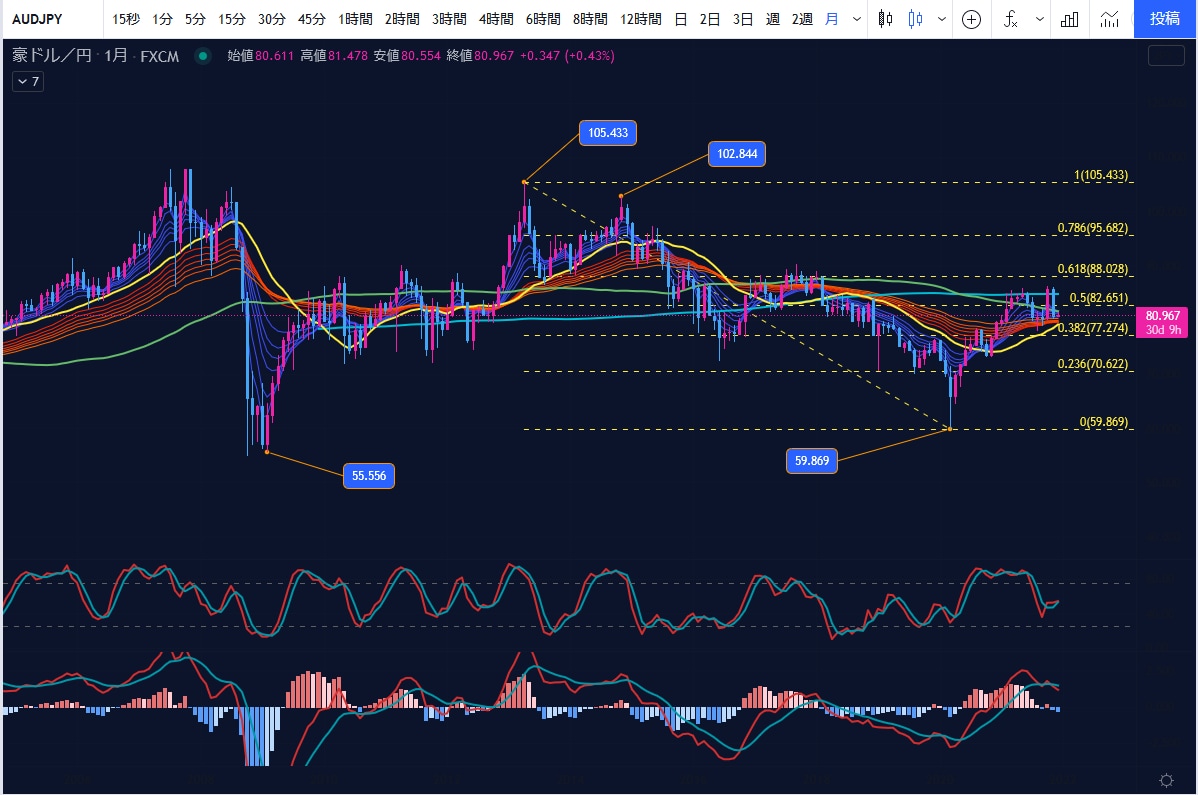
Task: Open the AUDJPY symbol search
Action: (37, 19)
